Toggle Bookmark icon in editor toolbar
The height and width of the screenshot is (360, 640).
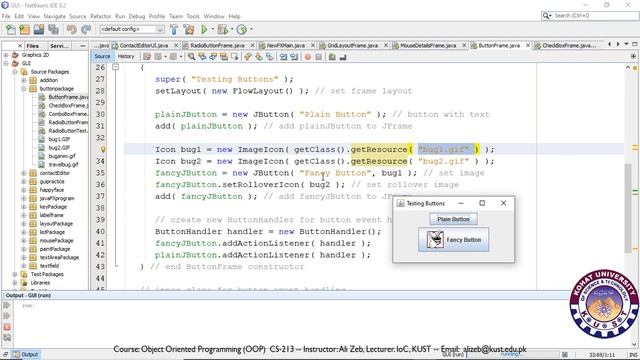(x=269, y=57)
